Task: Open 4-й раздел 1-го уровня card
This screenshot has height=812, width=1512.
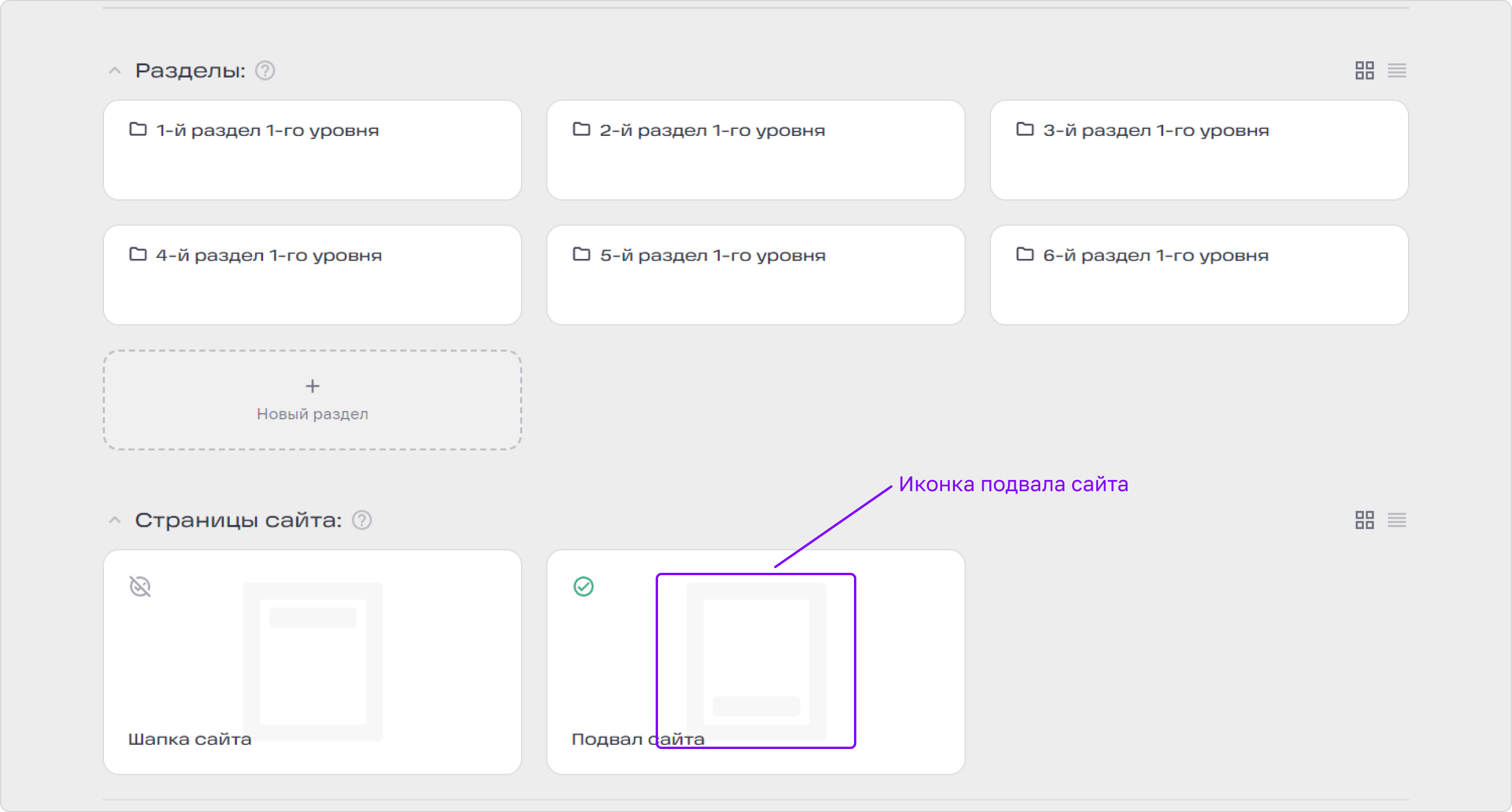Action: coord(312,275)
